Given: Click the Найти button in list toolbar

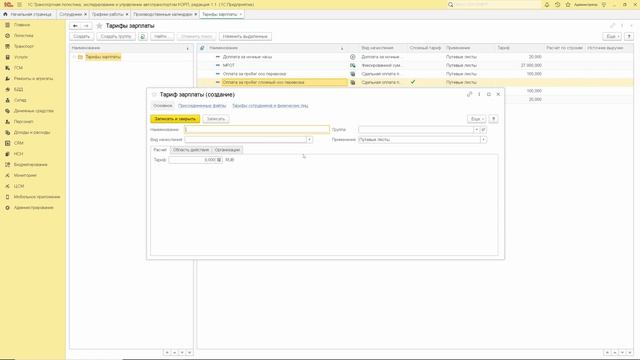Looking at the screenshot, I should (162, 36).
